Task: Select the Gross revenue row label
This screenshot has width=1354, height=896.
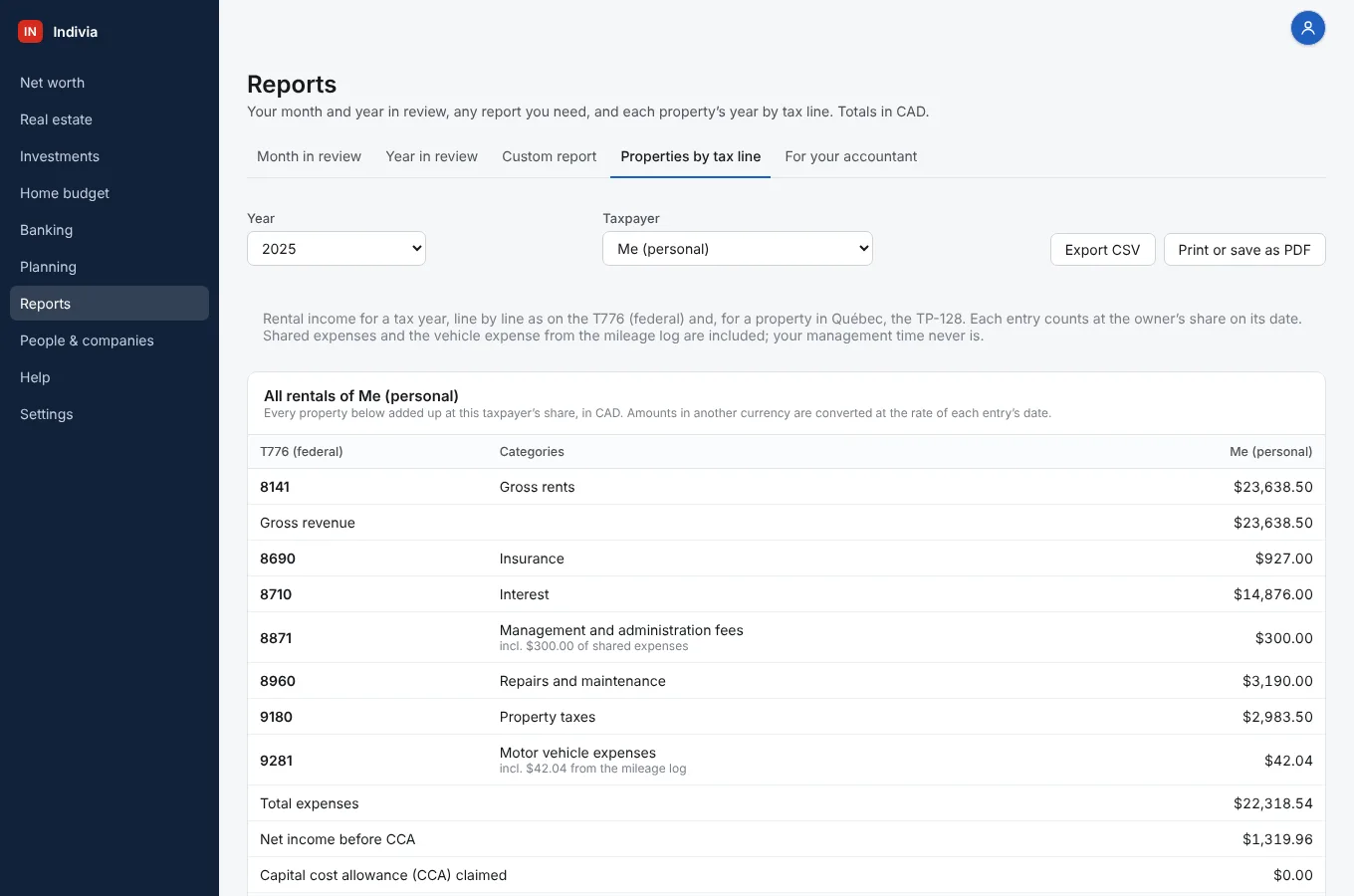Action: (x=308, y=523)
